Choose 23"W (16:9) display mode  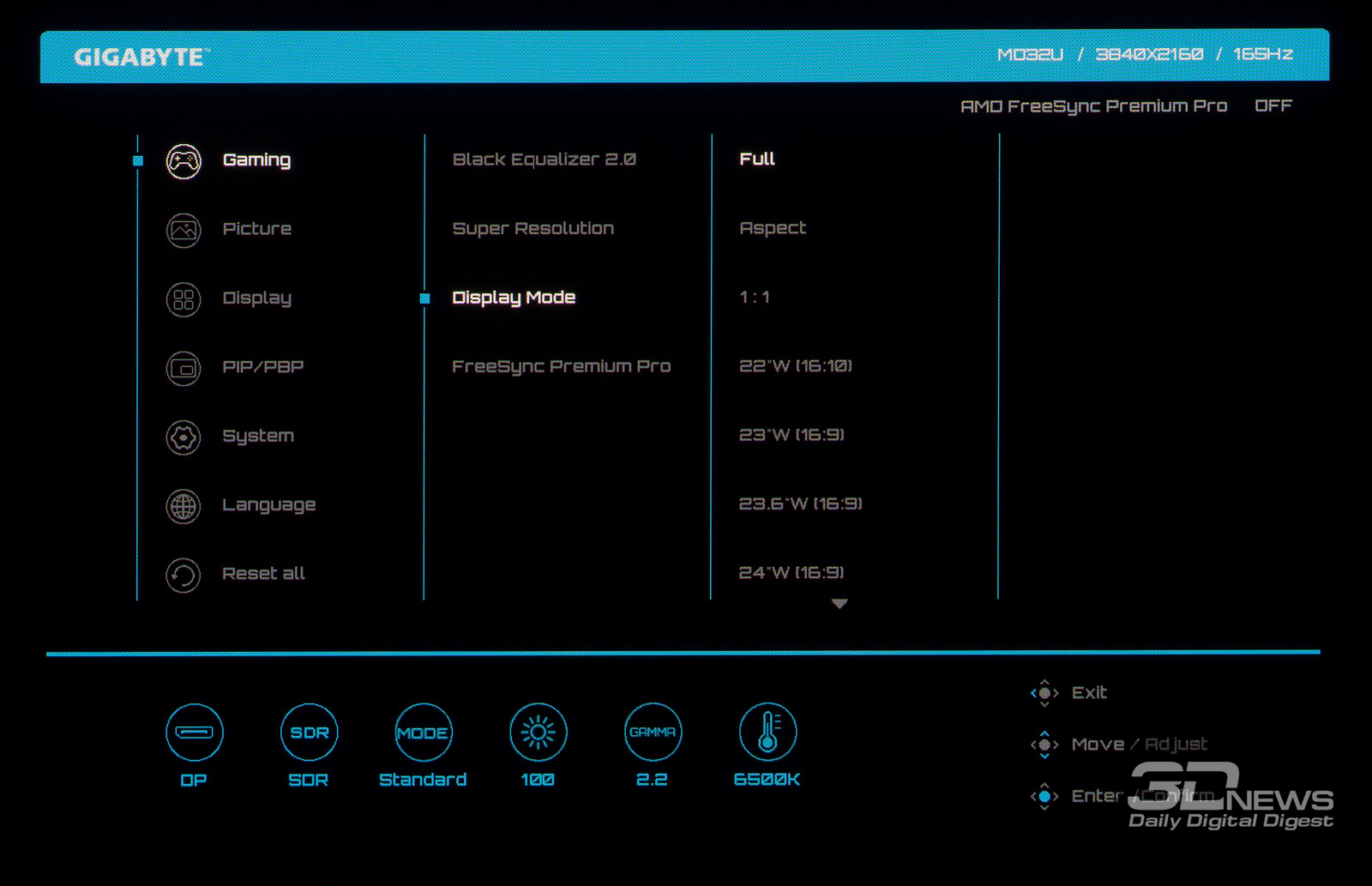(791, 435)
